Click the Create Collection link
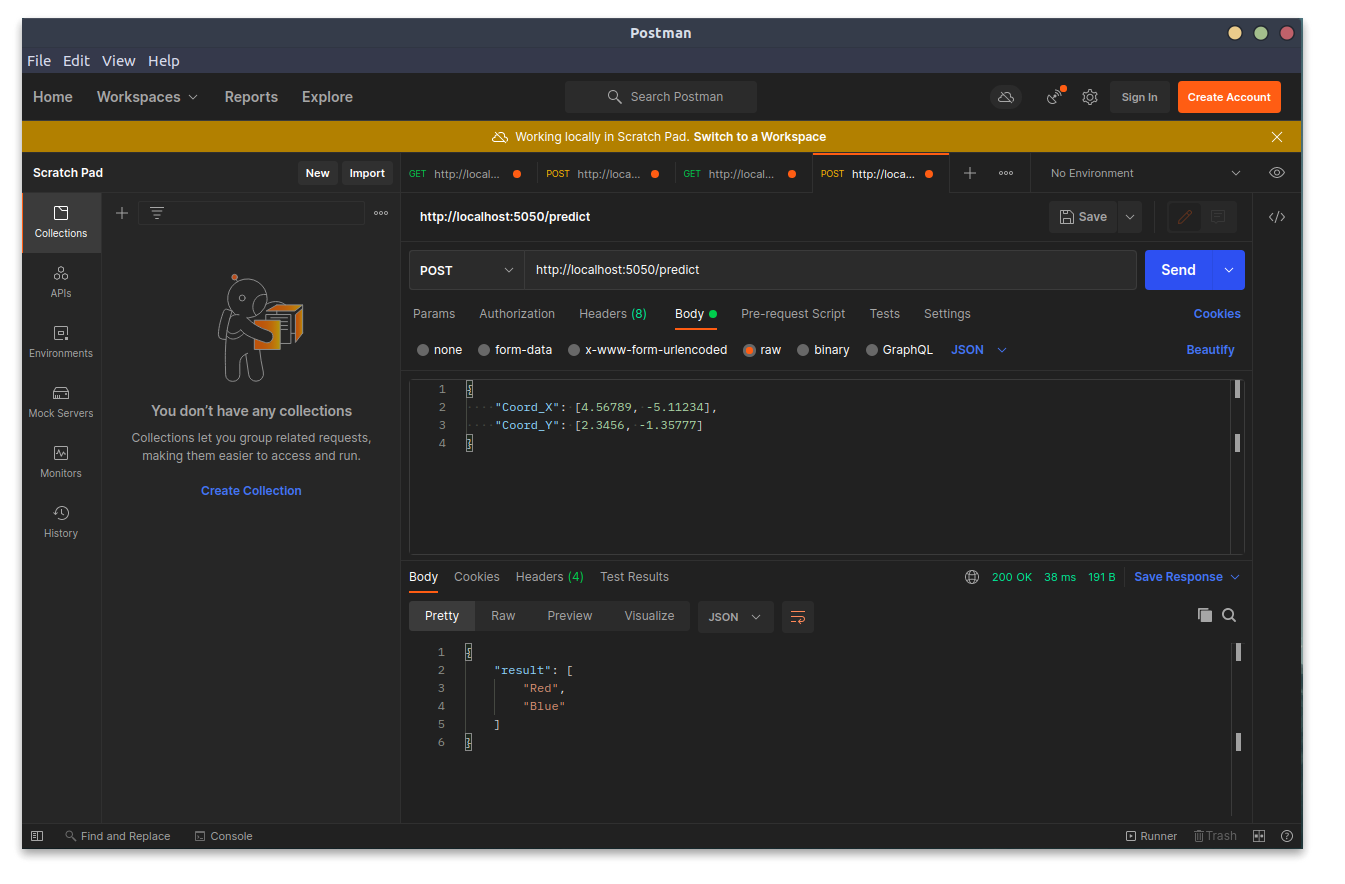 click(251, 491)
